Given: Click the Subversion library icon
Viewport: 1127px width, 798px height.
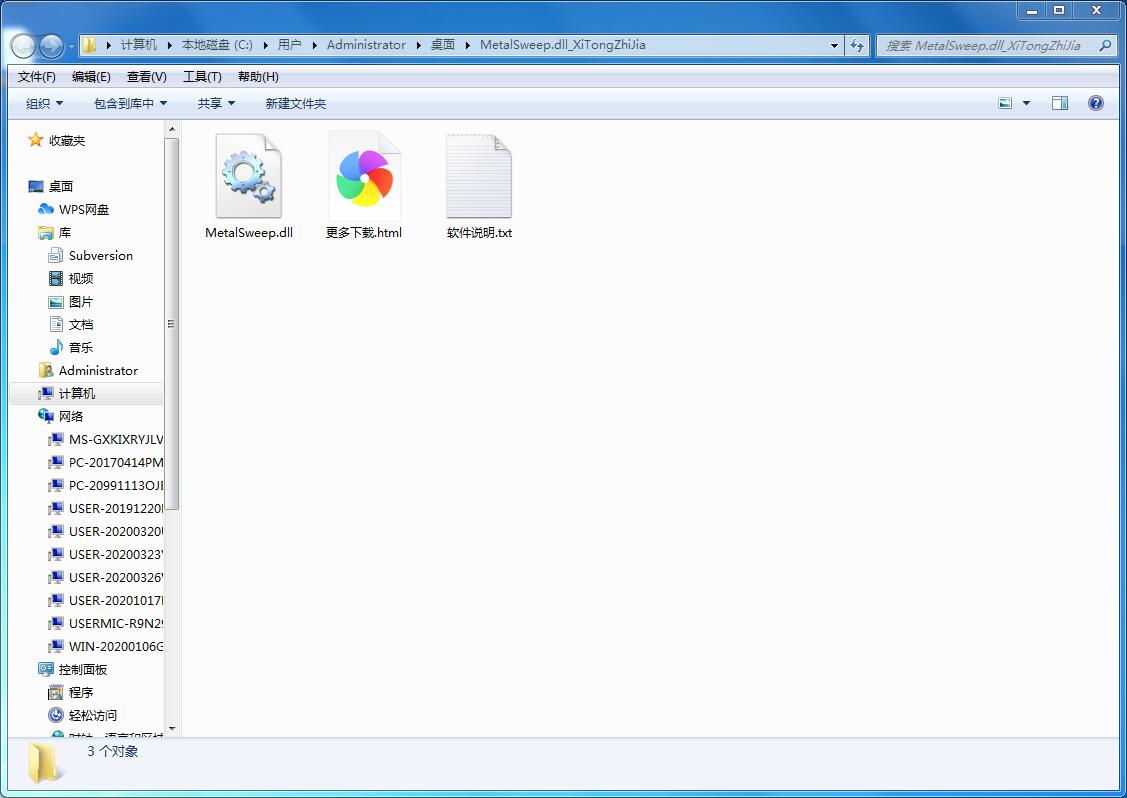Looking at the screenshot, I should (x=55, y=255).
